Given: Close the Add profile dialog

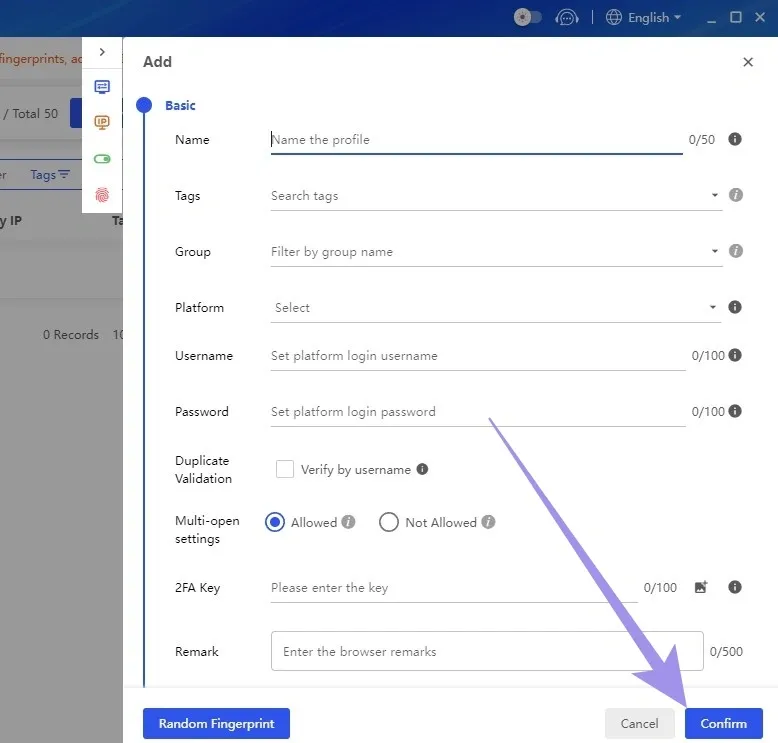Looking at the screenshot, I should (x=748, y=62).
